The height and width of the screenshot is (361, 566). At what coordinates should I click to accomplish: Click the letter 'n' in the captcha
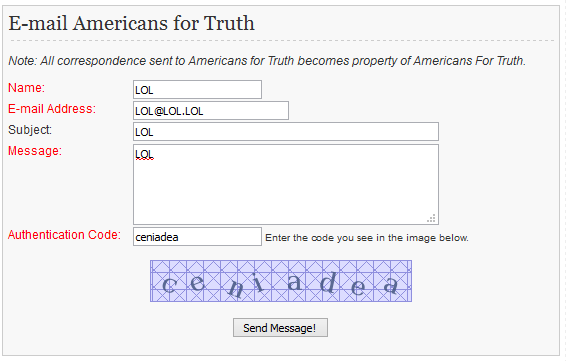coord(236,288)
